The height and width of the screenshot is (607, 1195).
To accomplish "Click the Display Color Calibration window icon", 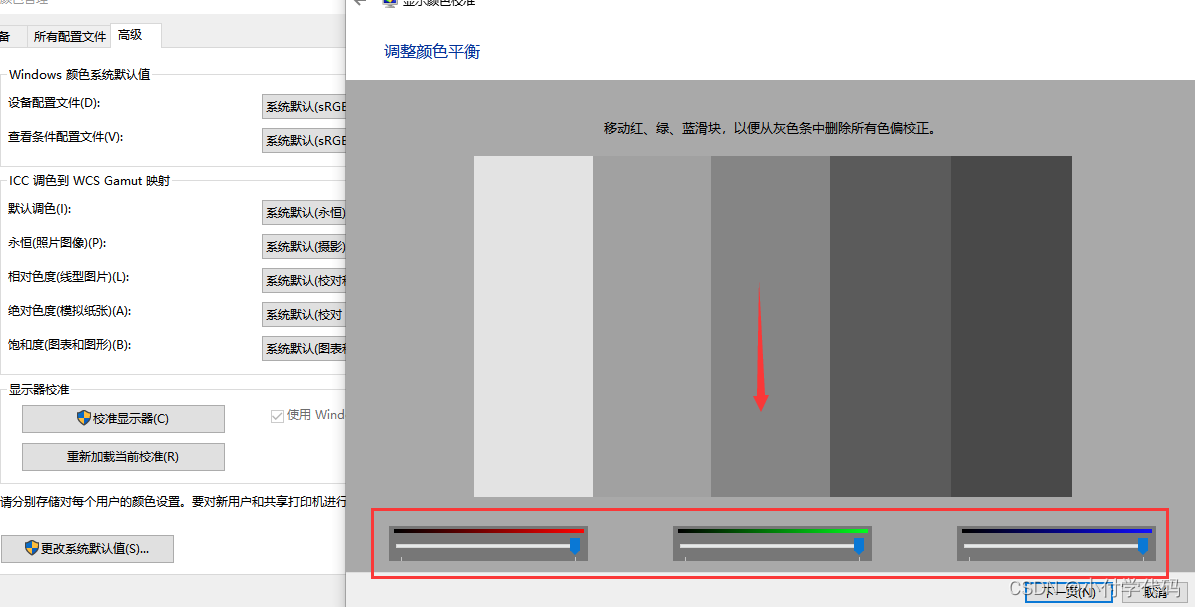I will click(x=390, y=2).
